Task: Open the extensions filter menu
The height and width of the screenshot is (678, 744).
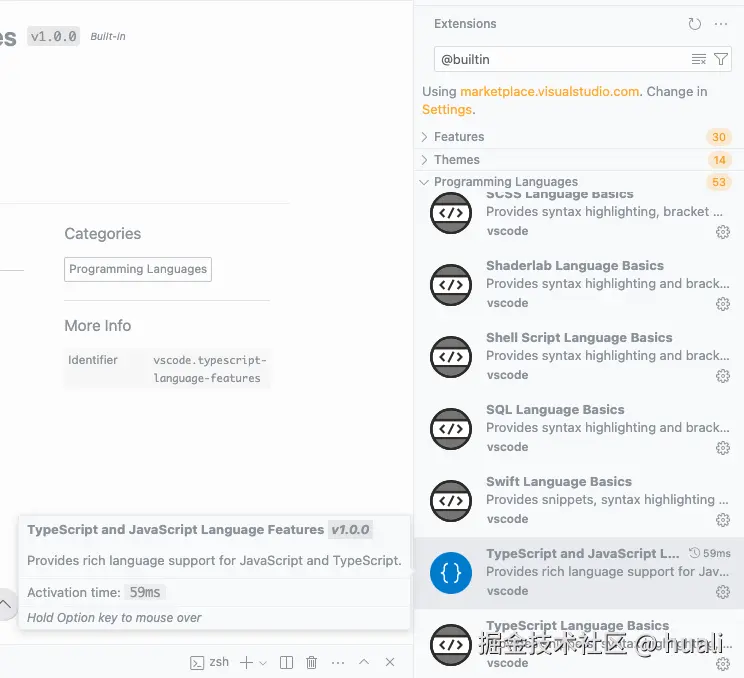Action: tap(721, 59)
